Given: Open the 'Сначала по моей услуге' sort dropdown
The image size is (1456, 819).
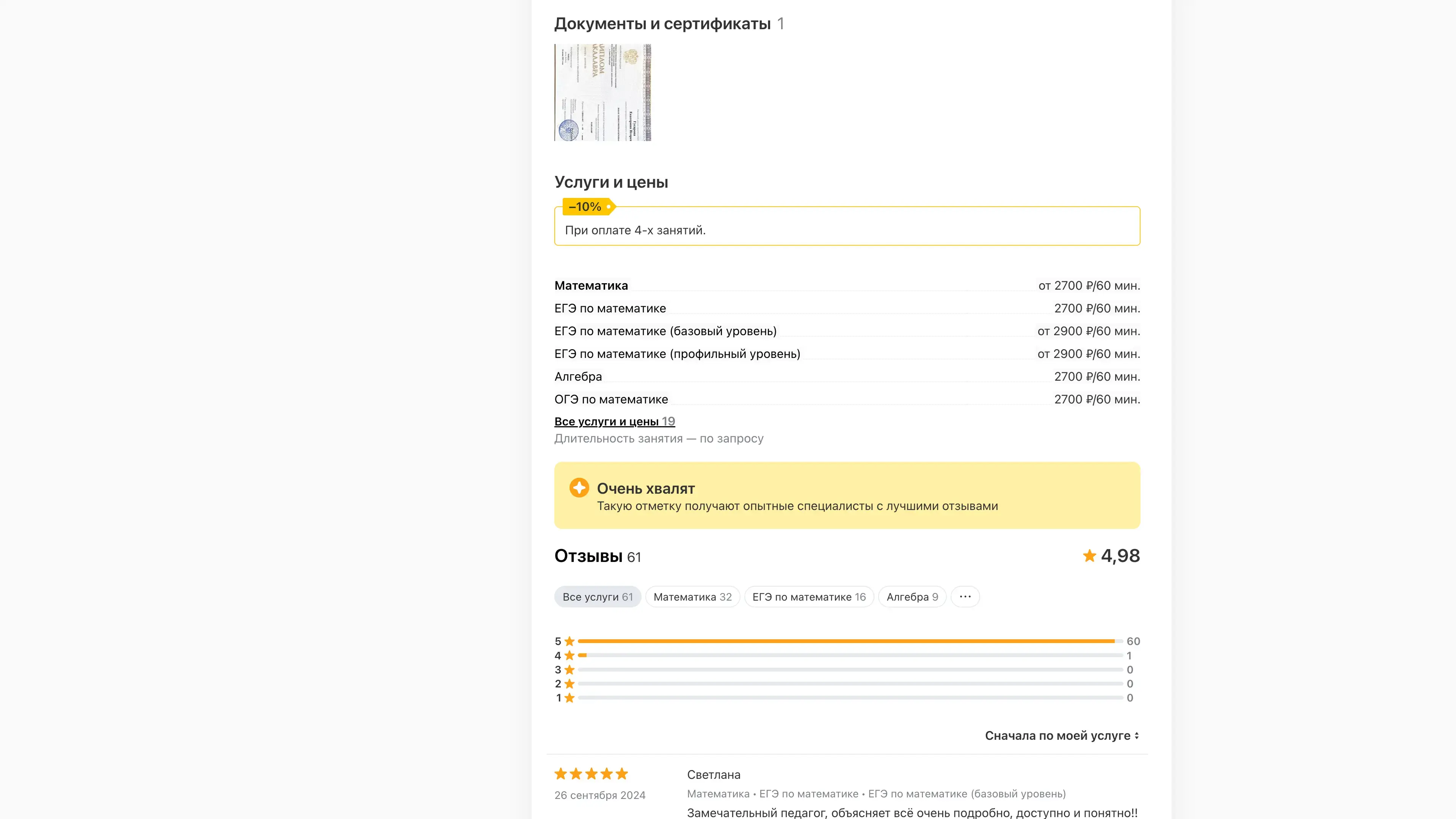Looking at the screenshot, I should pyautogui.click(x=1057, y=736).
